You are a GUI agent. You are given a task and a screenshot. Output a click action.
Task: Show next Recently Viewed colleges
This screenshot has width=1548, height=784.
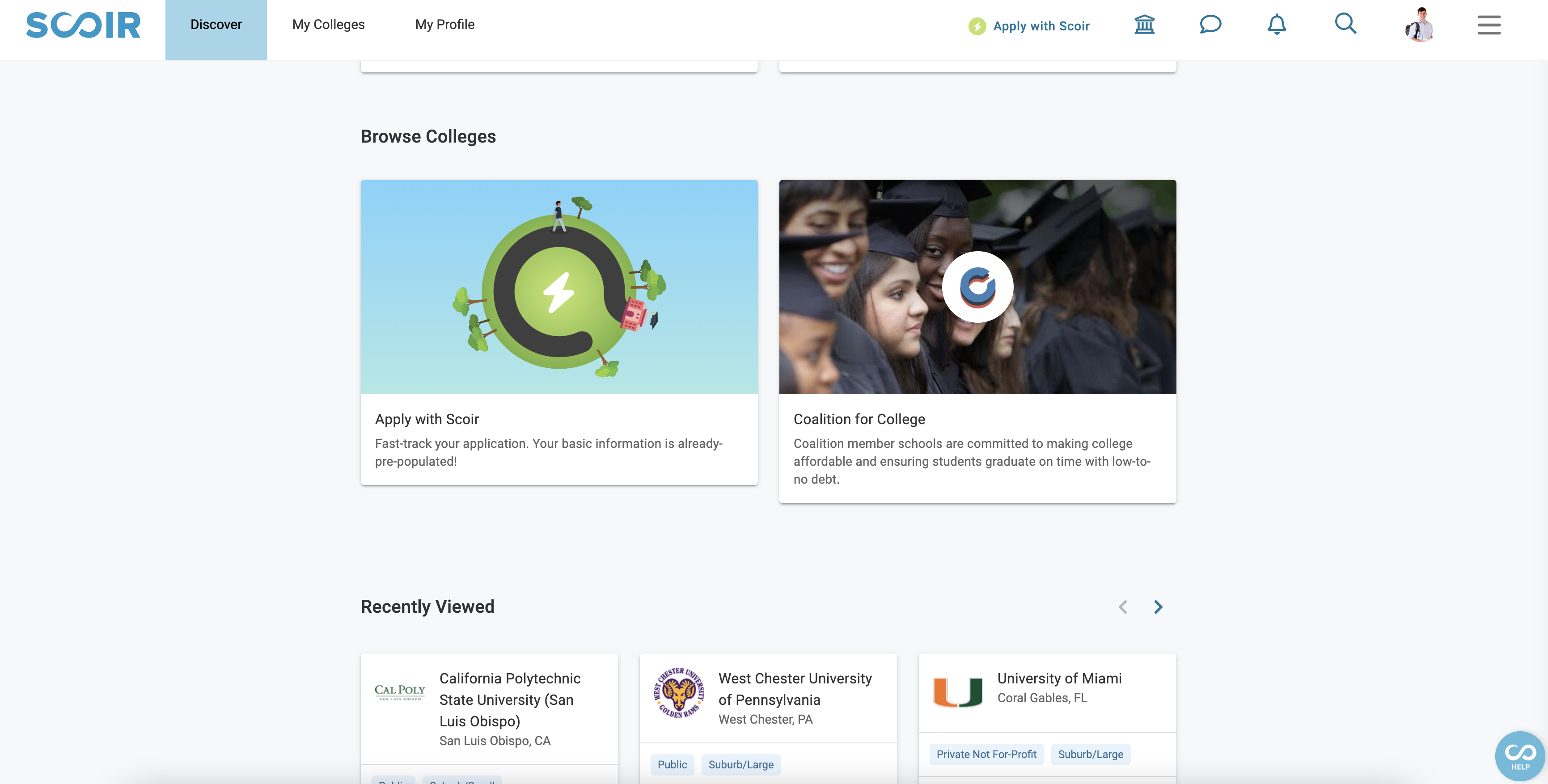tap(1158, 607)
